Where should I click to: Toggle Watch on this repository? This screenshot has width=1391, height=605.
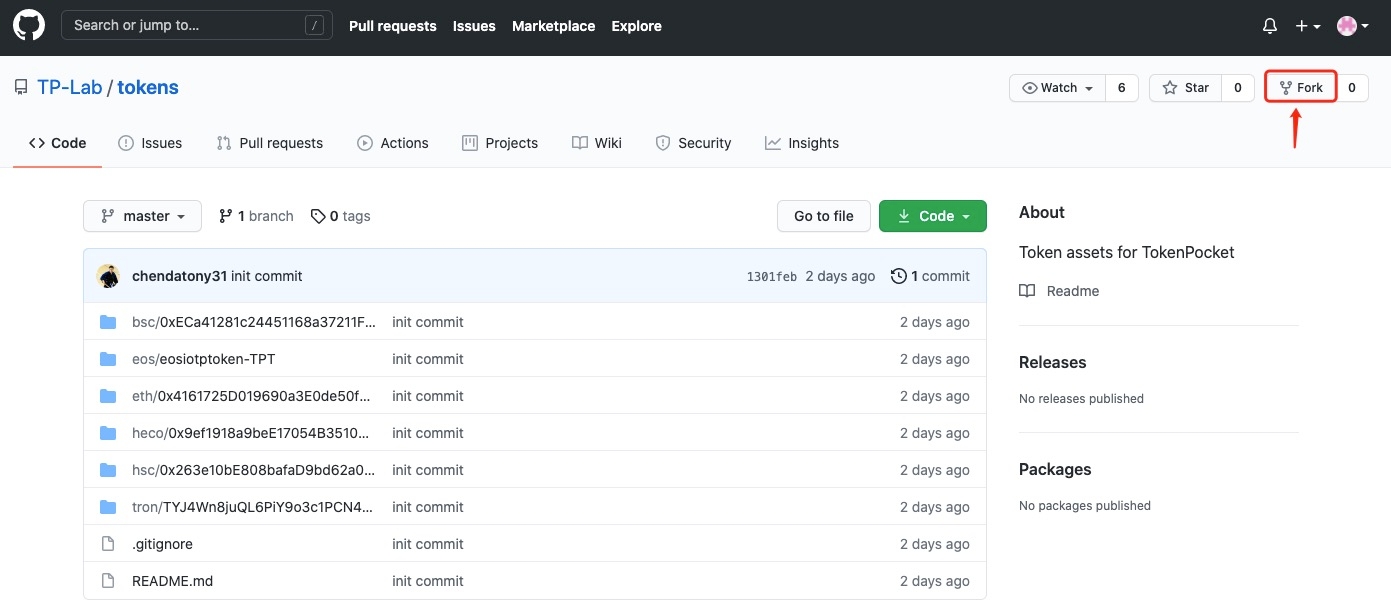[1057, 88]
